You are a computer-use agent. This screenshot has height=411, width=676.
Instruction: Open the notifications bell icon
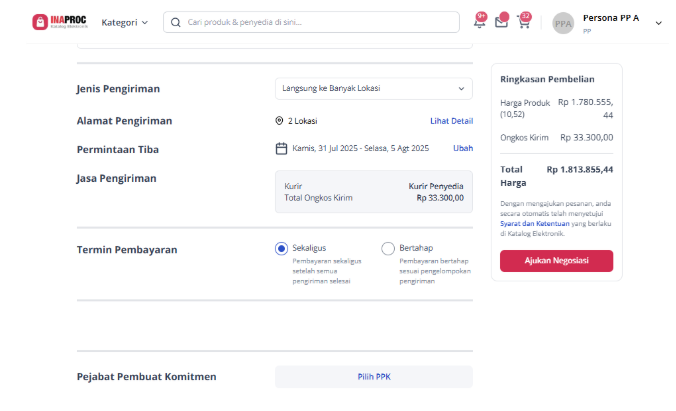479,22
